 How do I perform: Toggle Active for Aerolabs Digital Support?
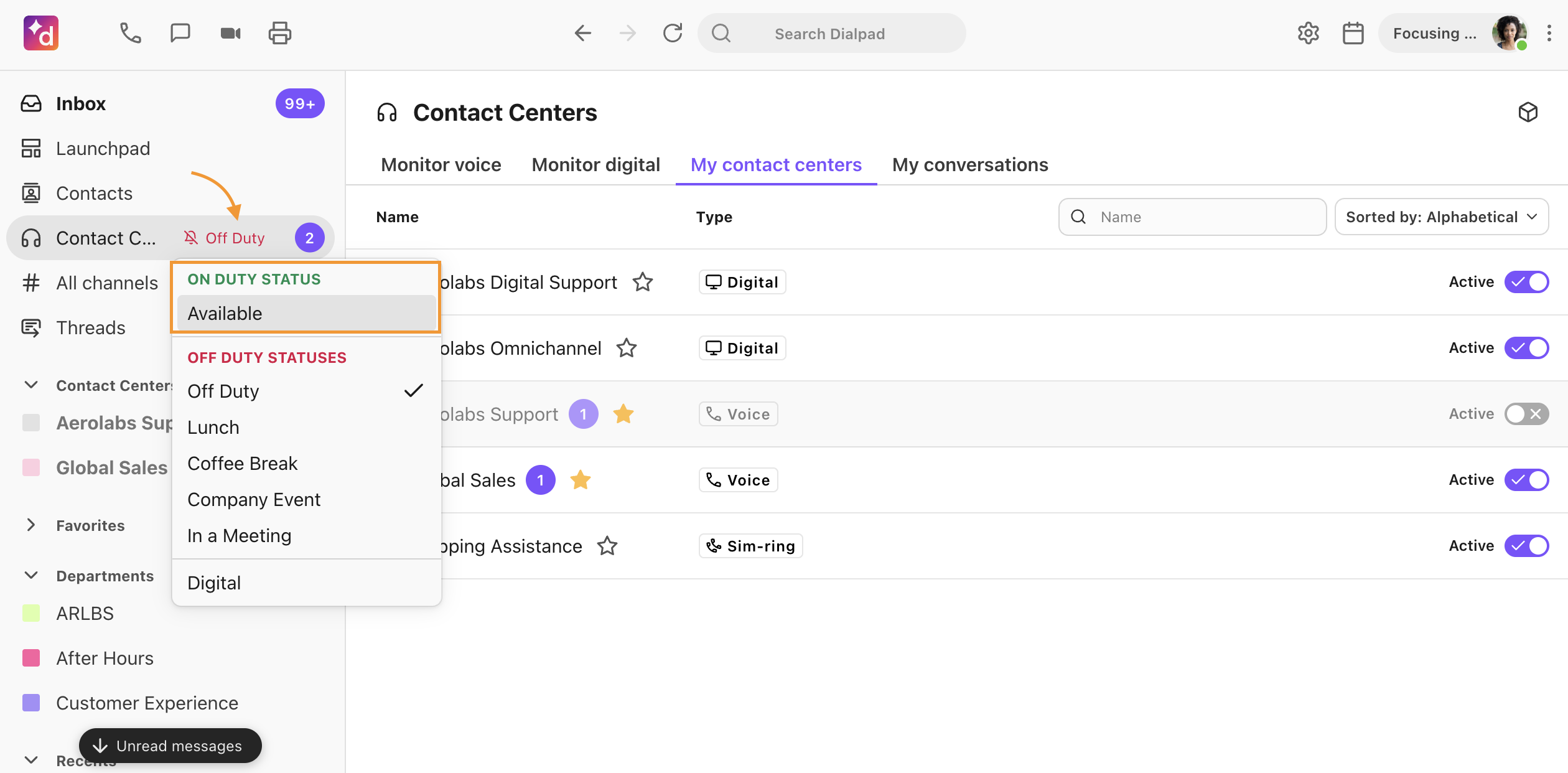(1526, 282)
